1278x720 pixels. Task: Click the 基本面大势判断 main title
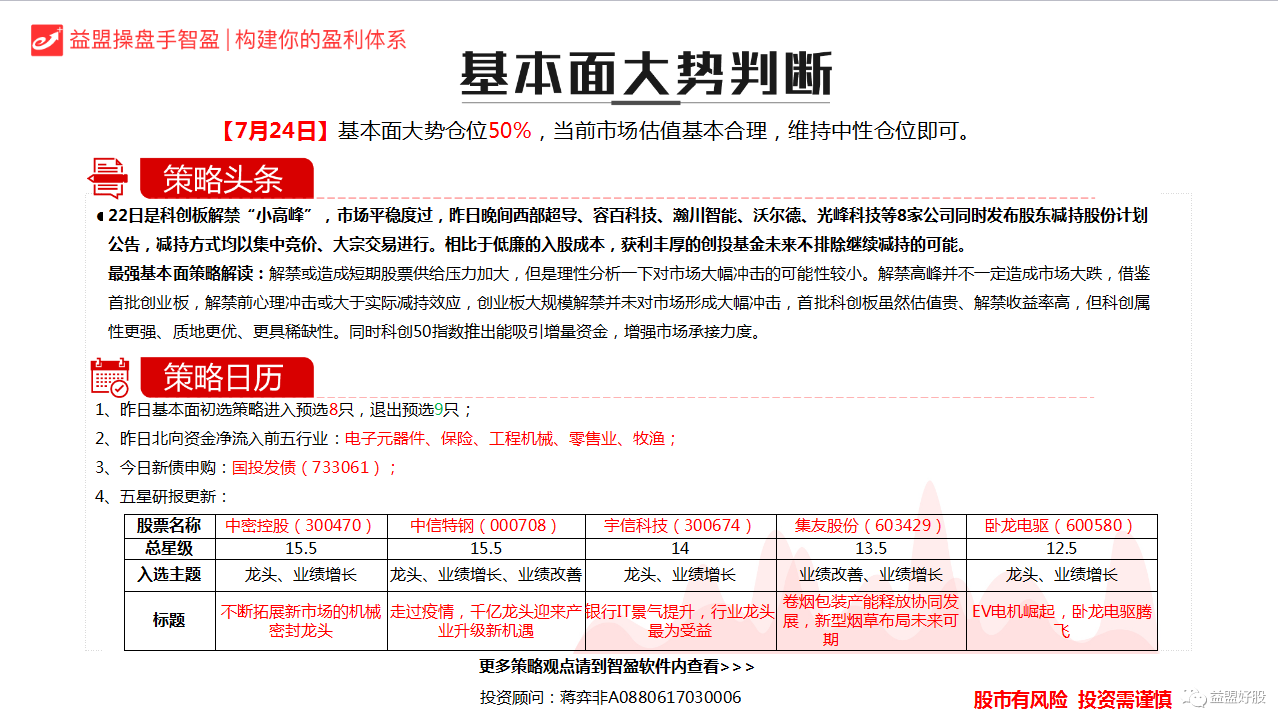pos(645,74)
